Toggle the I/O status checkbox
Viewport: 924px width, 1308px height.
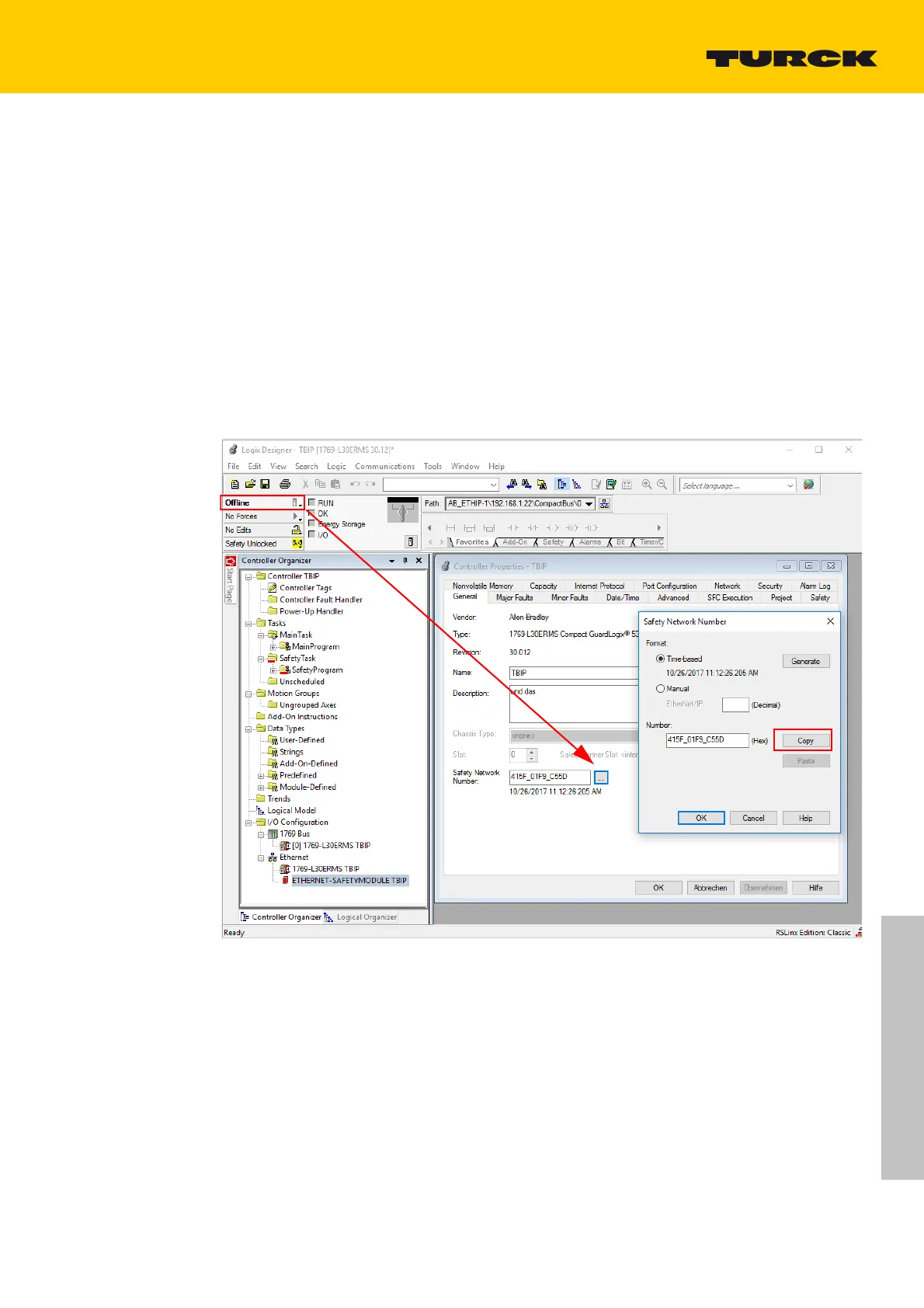[311, 534]
